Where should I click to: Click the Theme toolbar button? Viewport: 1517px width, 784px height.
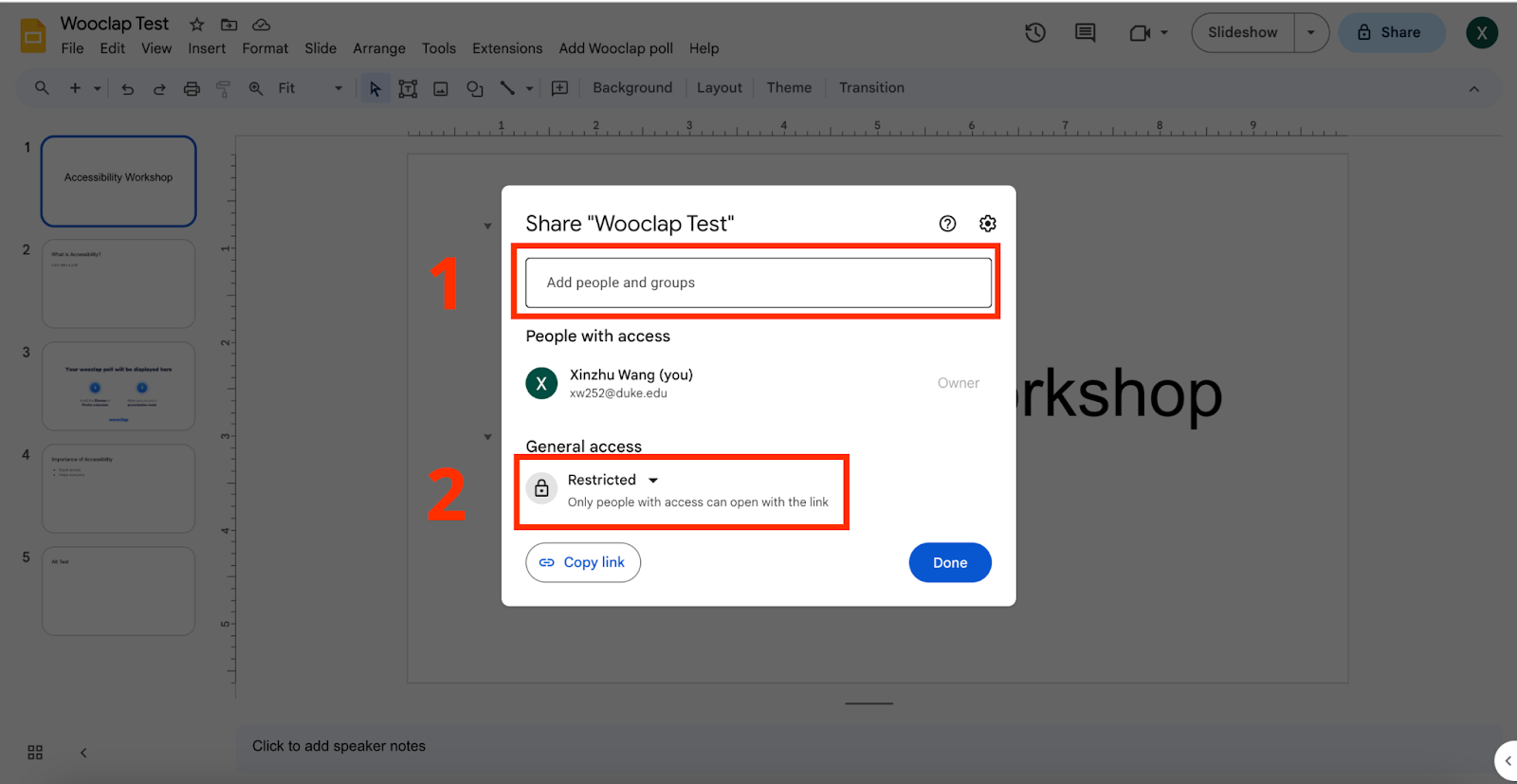pyautogui.click(x=789, y=88)
